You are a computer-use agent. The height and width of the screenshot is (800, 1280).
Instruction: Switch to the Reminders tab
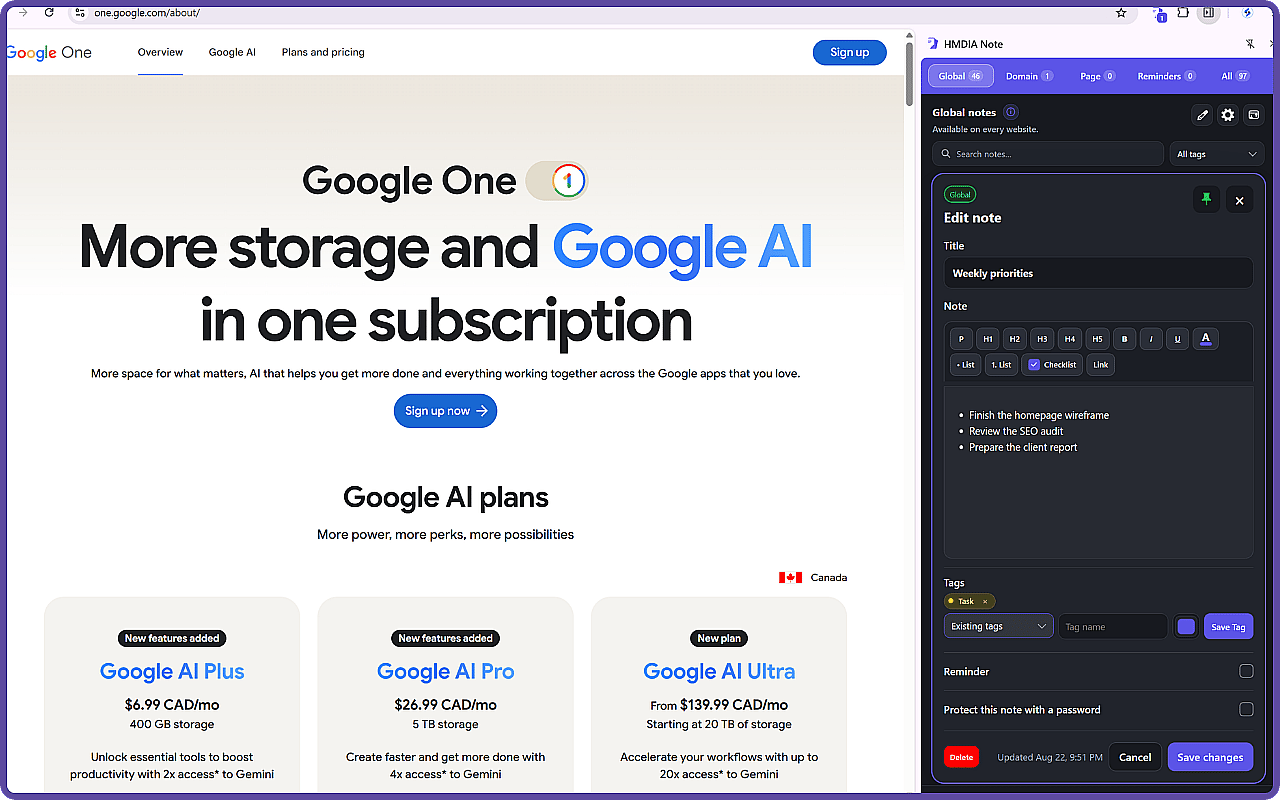[1166, 76]
